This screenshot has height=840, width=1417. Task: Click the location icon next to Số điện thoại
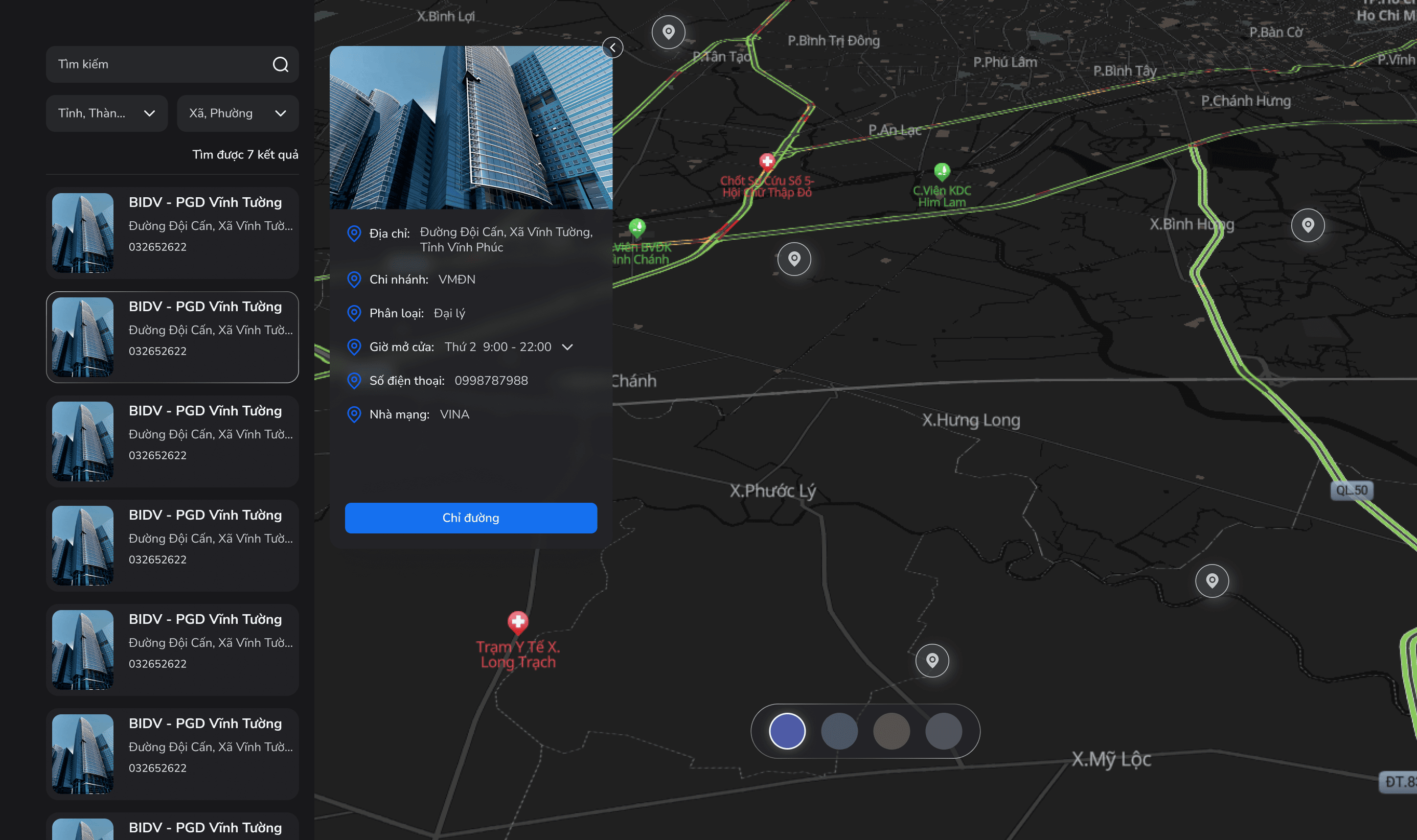[x=354, y=381]
